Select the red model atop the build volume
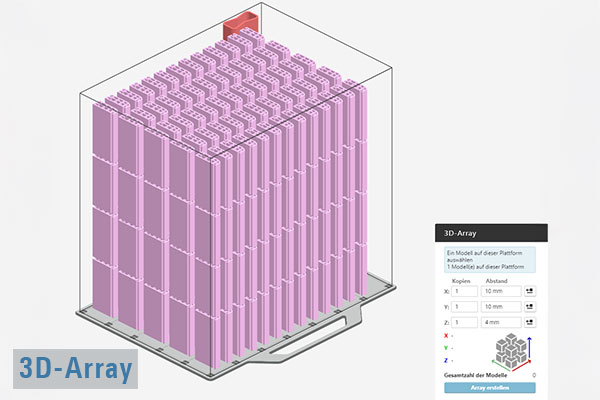600x400 pixels. 240,22
